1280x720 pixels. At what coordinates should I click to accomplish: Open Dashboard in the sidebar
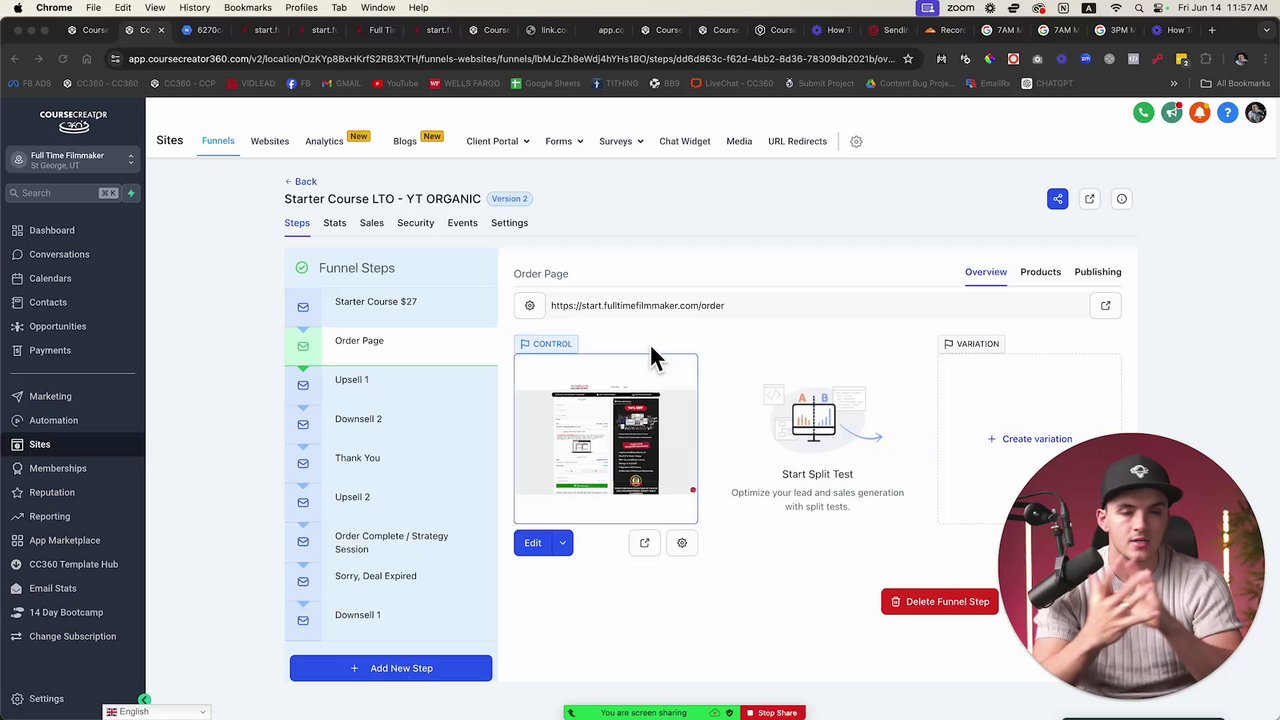(x=52, y=231)
